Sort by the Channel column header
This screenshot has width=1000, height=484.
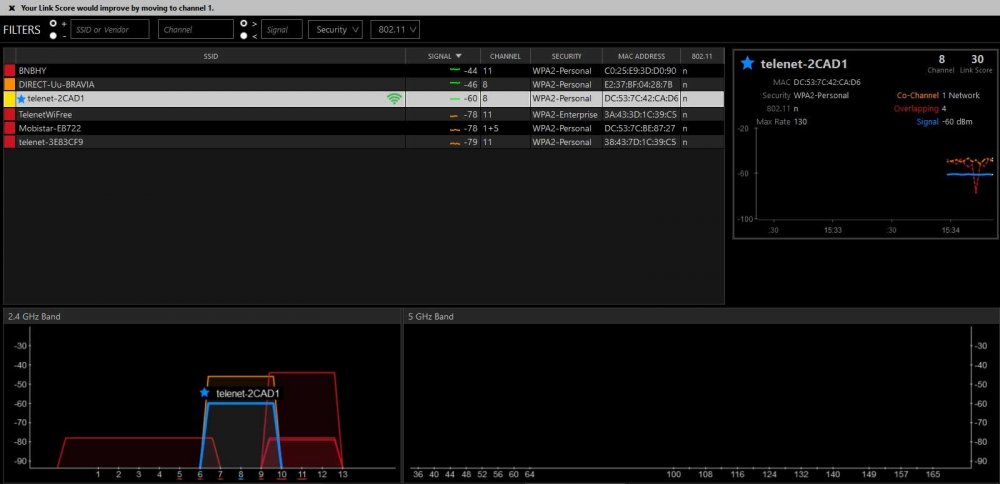point(505,56)
